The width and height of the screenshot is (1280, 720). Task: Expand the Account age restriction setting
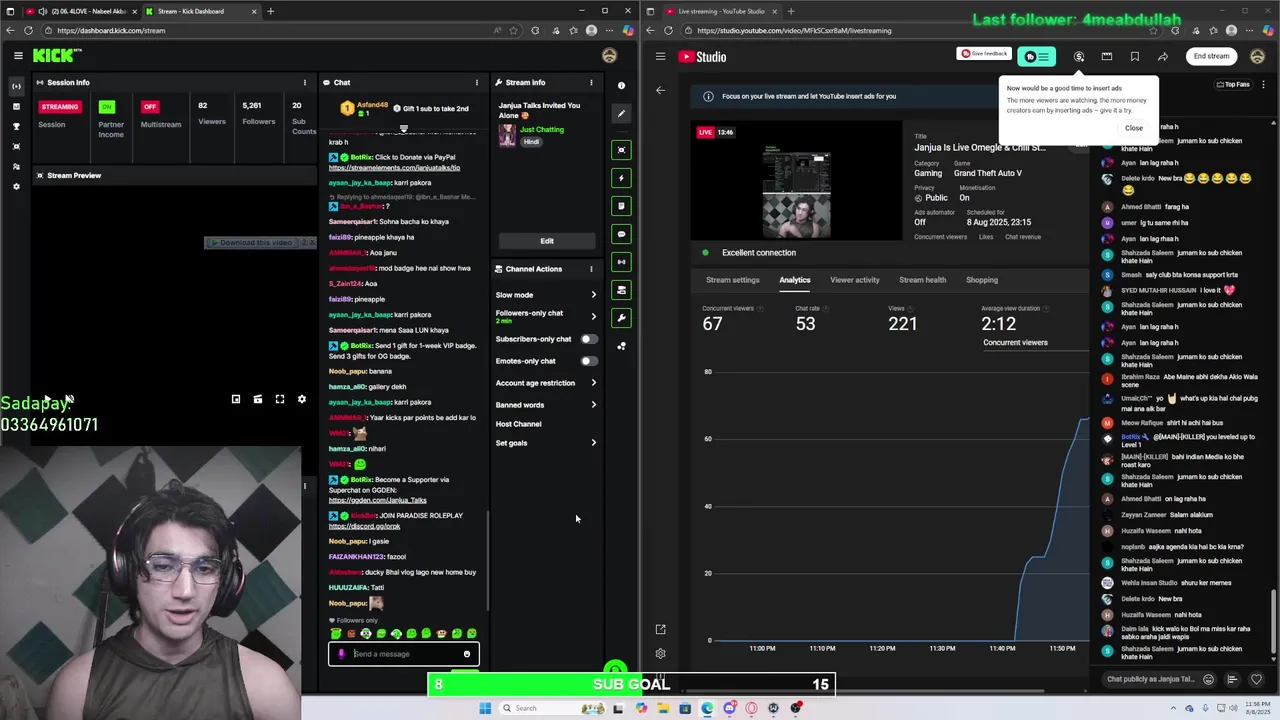click(x=546, y=383)
